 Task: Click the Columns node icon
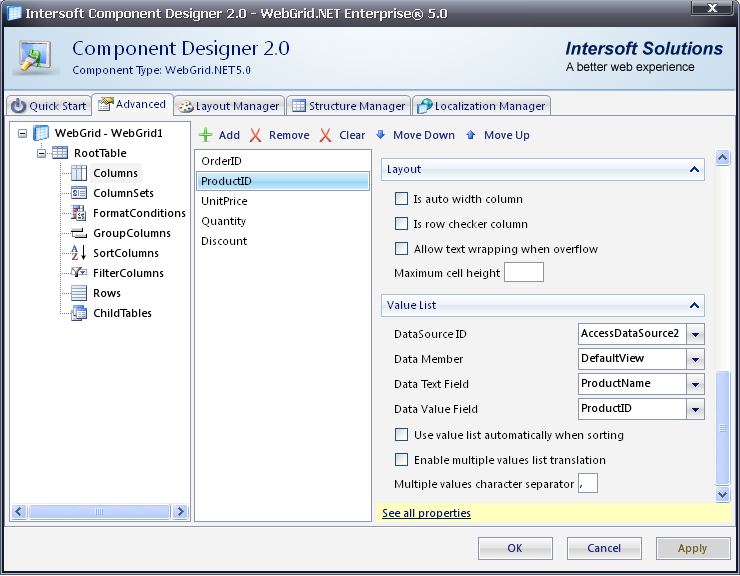79,173
